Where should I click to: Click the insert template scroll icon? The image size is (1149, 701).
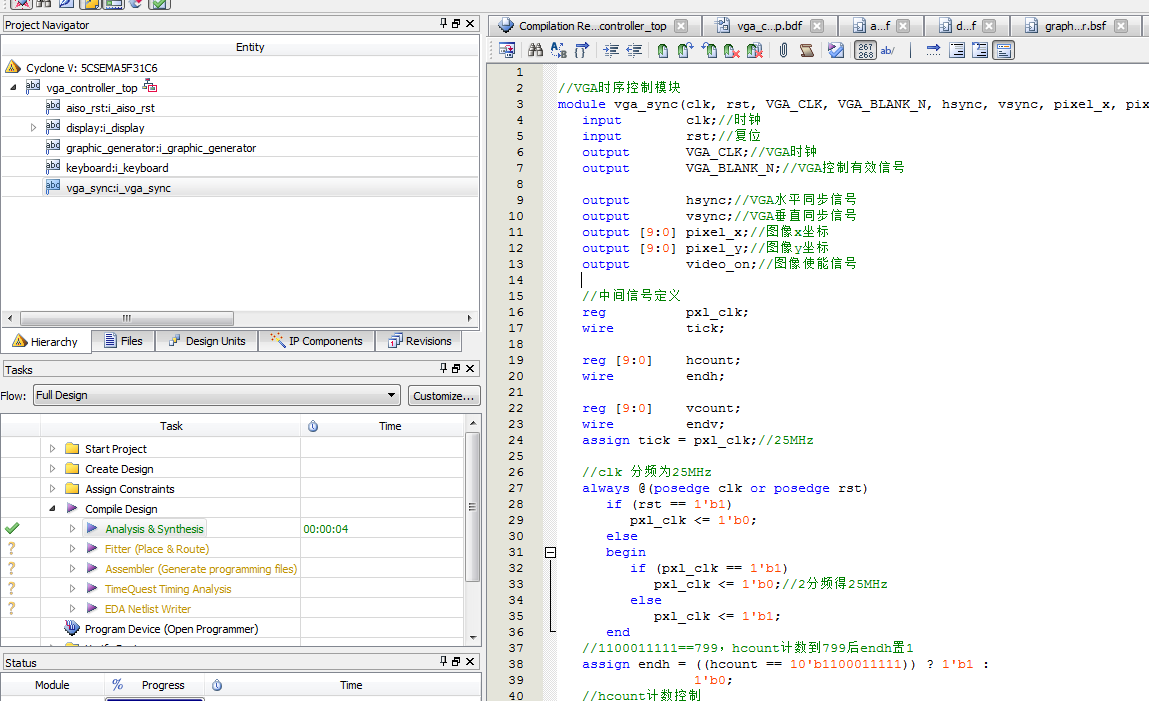[x=806, y=50]
